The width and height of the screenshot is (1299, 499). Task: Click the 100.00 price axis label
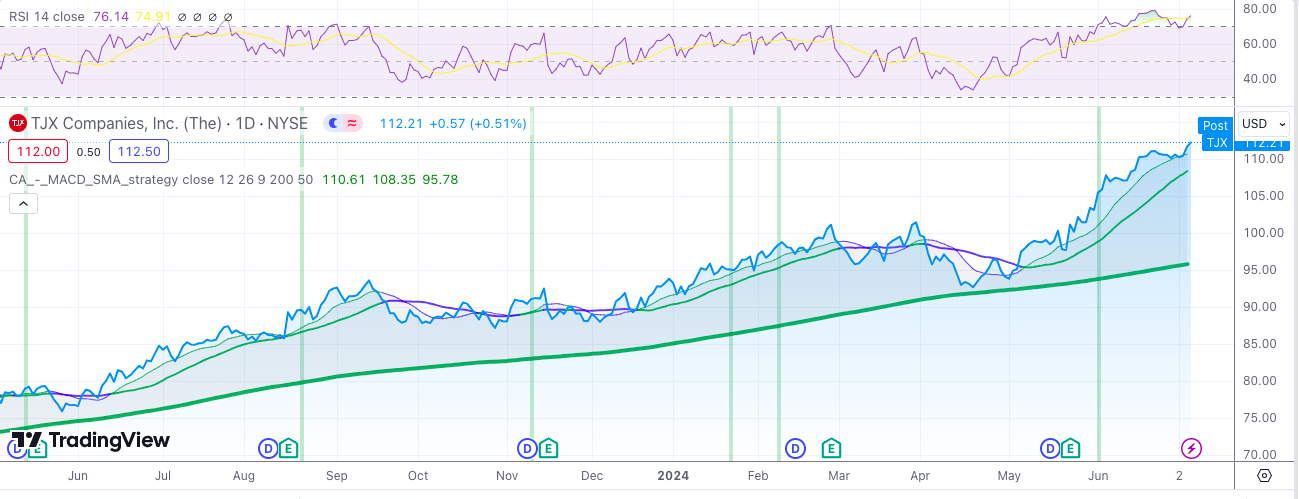tap(1263, 232)
